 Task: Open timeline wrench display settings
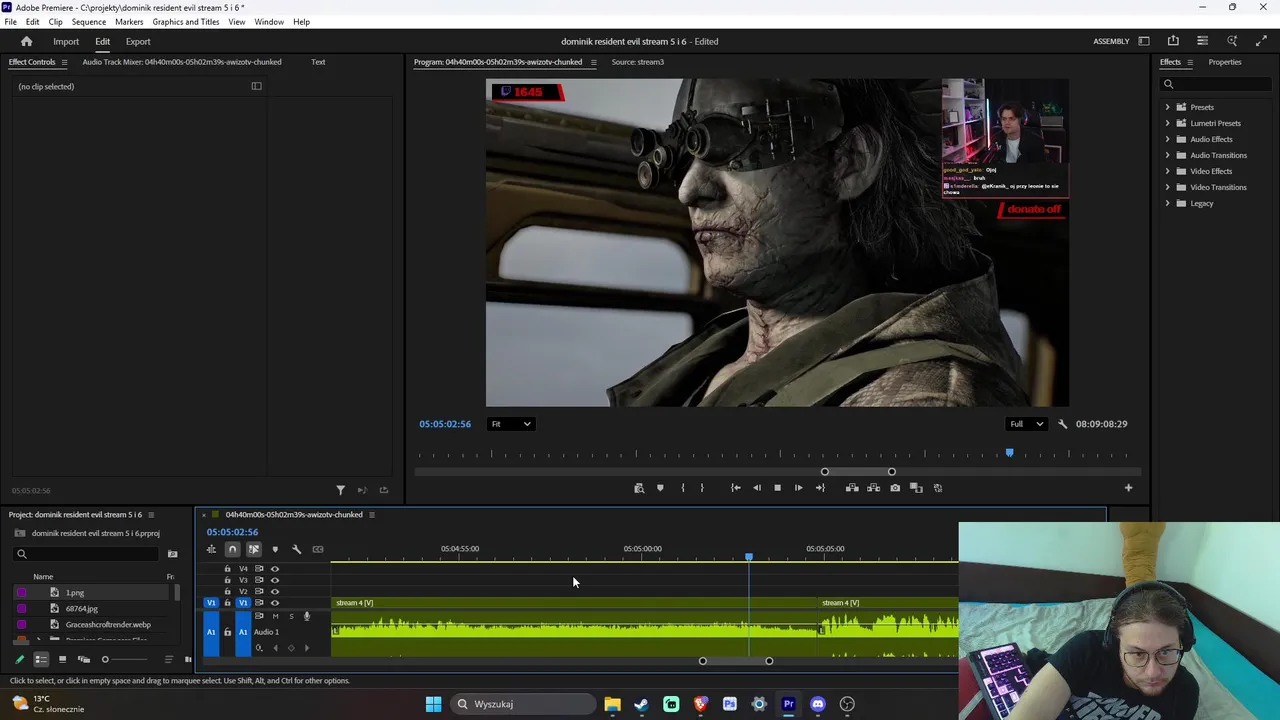(296, 549)
